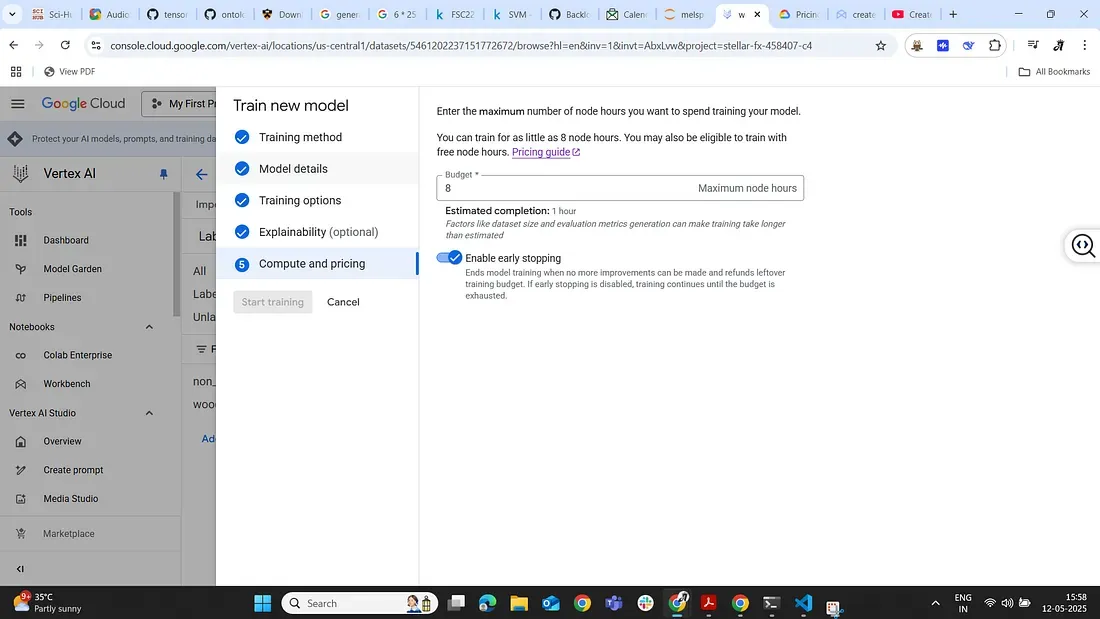Launch Colab Enterprise notebook
This screenshot has width=1100, height=619.
[x=80, y=355]
